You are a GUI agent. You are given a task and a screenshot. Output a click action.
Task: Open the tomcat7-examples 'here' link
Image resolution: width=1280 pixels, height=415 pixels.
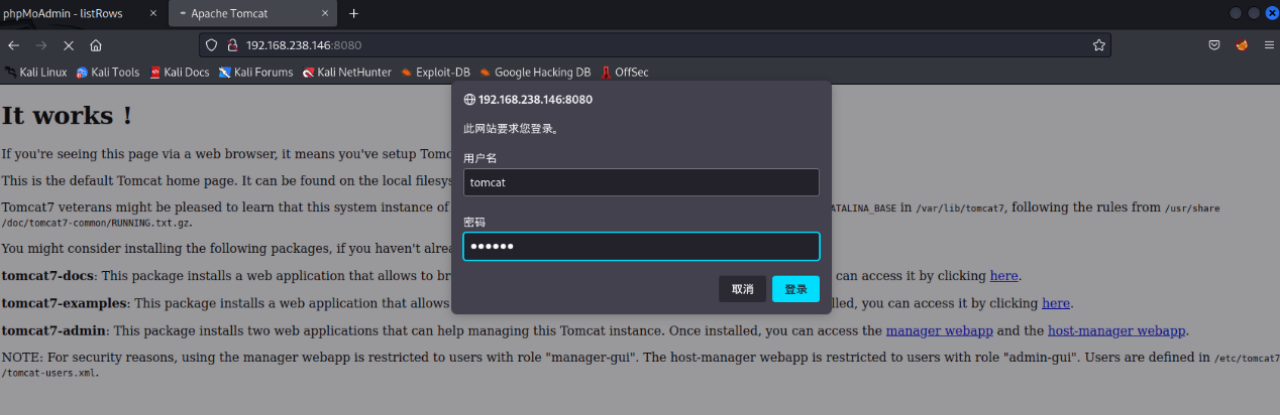tap(1056, 303)
